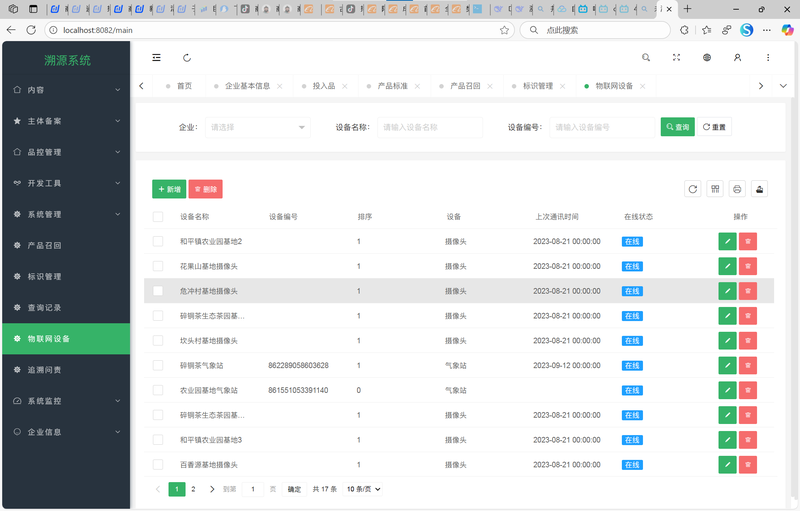Screen dimensions: 800x511
Task: Collapse the sidebar with the menu icon
Action: (x=156, y=58)
